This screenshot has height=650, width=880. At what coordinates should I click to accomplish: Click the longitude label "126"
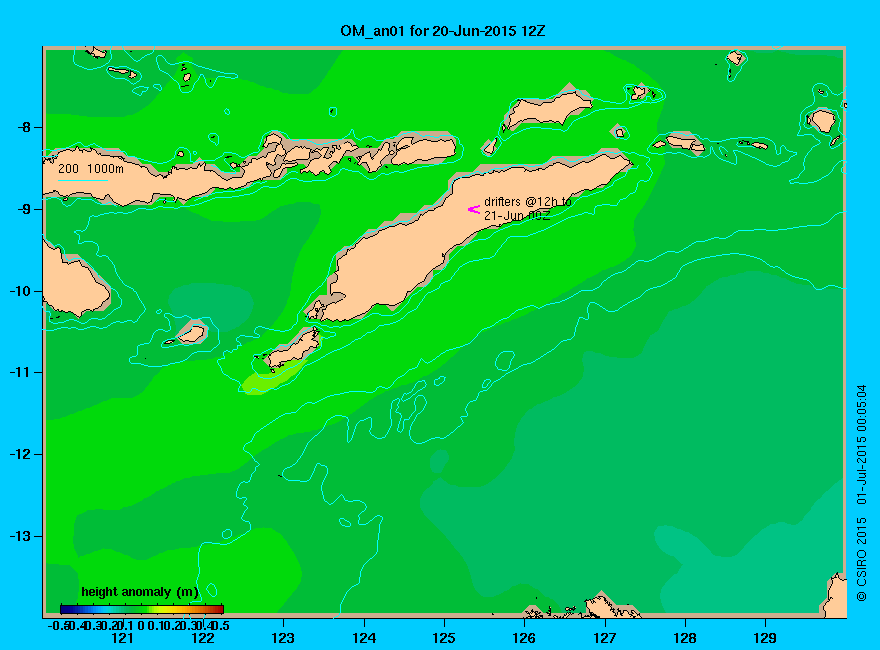pos(524,638)
